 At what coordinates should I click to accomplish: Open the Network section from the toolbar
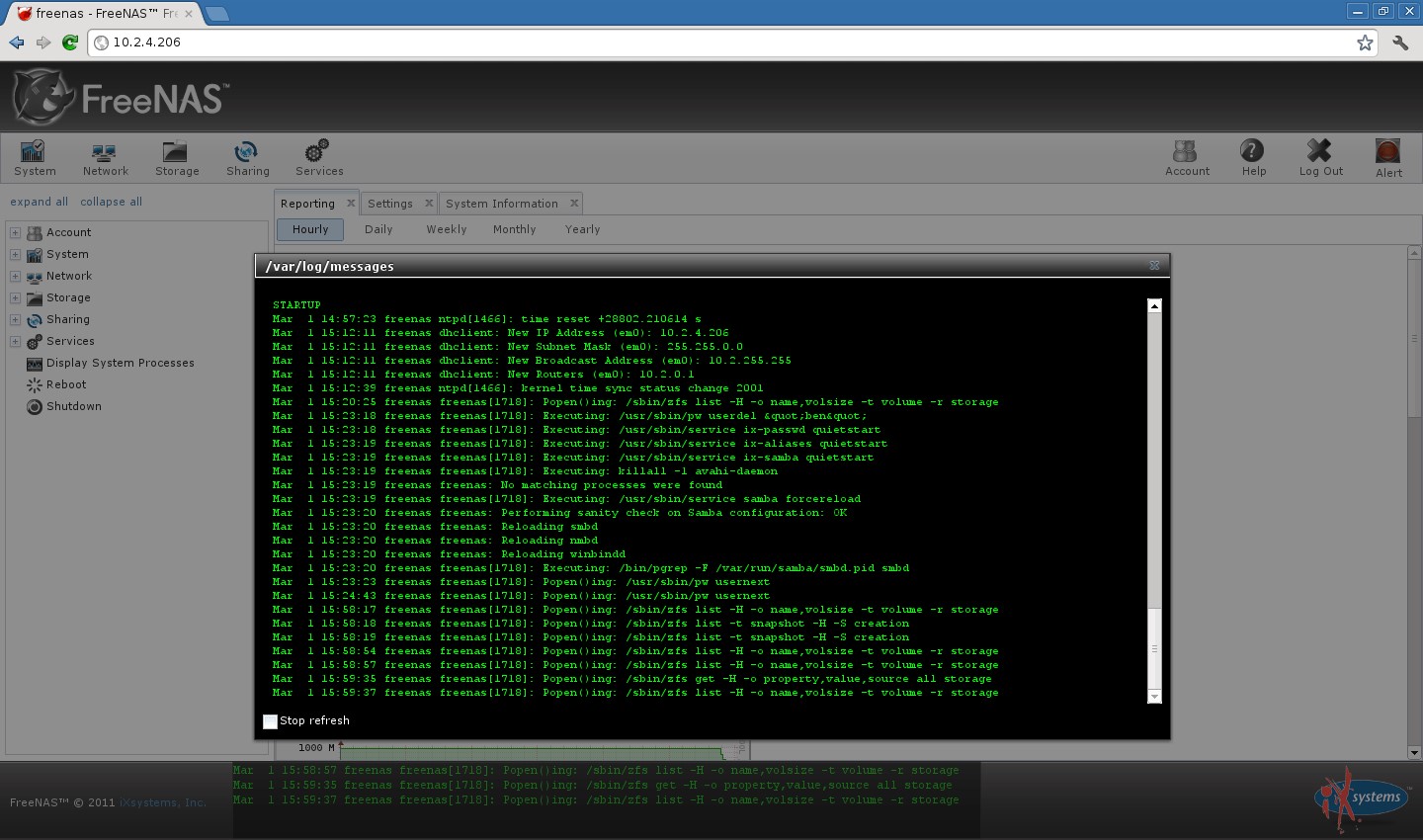pos(105,158)
